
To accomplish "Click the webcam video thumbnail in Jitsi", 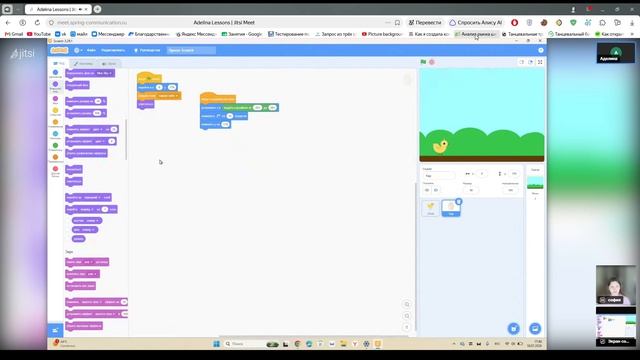I will 616,285.
